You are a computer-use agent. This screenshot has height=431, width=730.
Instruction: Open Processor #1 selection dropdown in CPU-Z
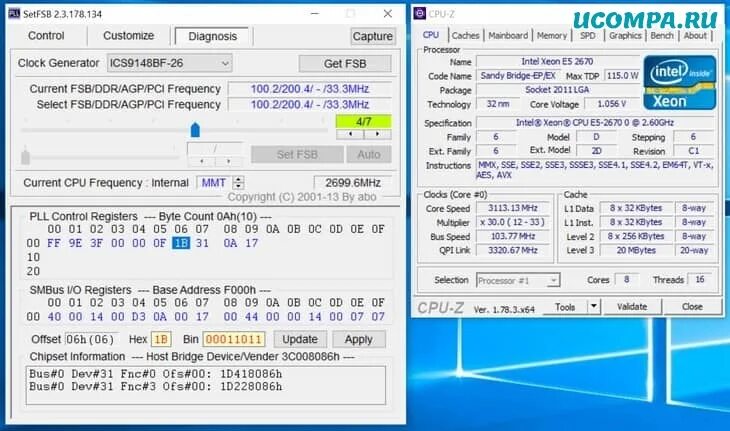pyautogui.click(x=518, y=281)
